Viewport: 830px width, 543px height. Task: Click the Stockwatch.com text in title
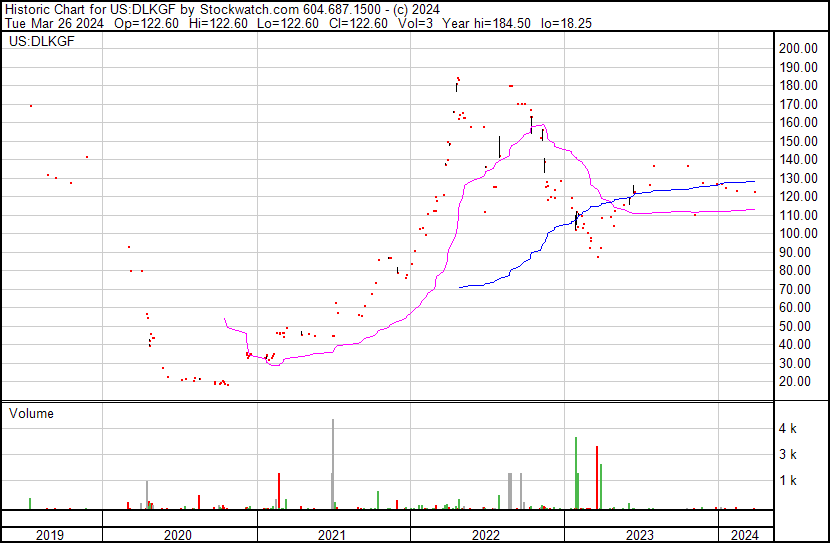(249, 10)
